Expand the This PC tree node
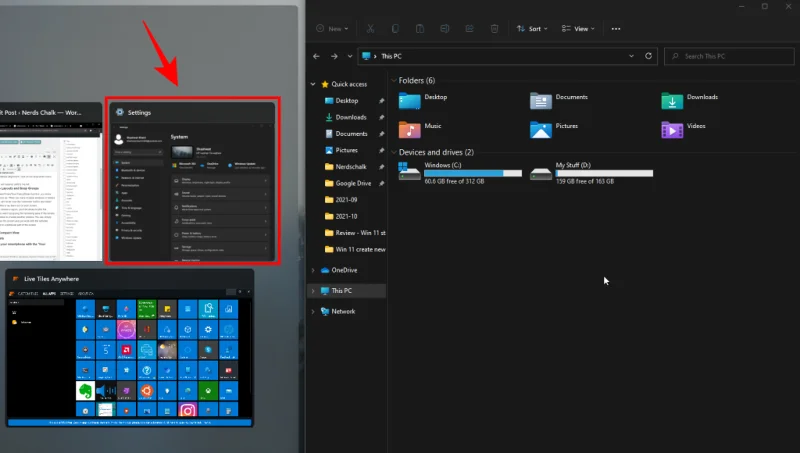 click(313, 291)
